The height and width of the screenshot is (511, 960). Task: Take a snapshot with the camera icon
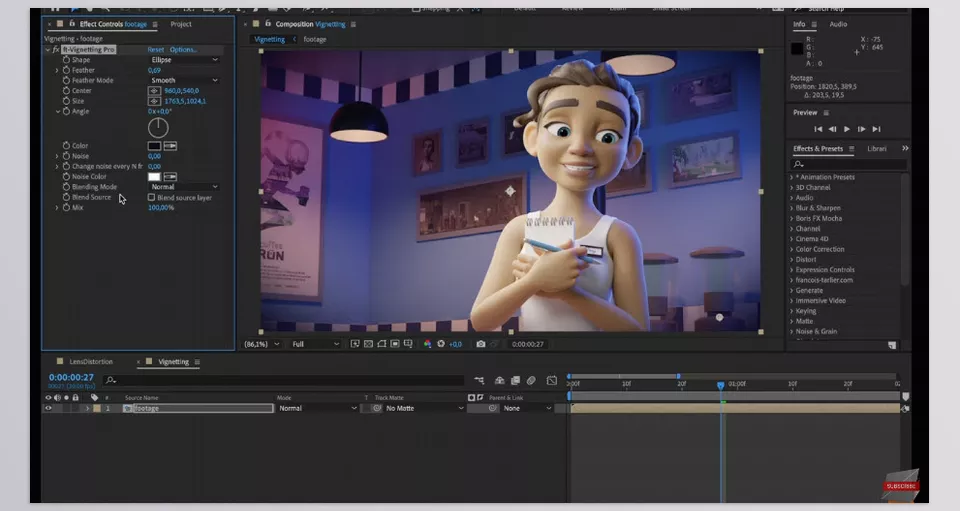point(481,344)
